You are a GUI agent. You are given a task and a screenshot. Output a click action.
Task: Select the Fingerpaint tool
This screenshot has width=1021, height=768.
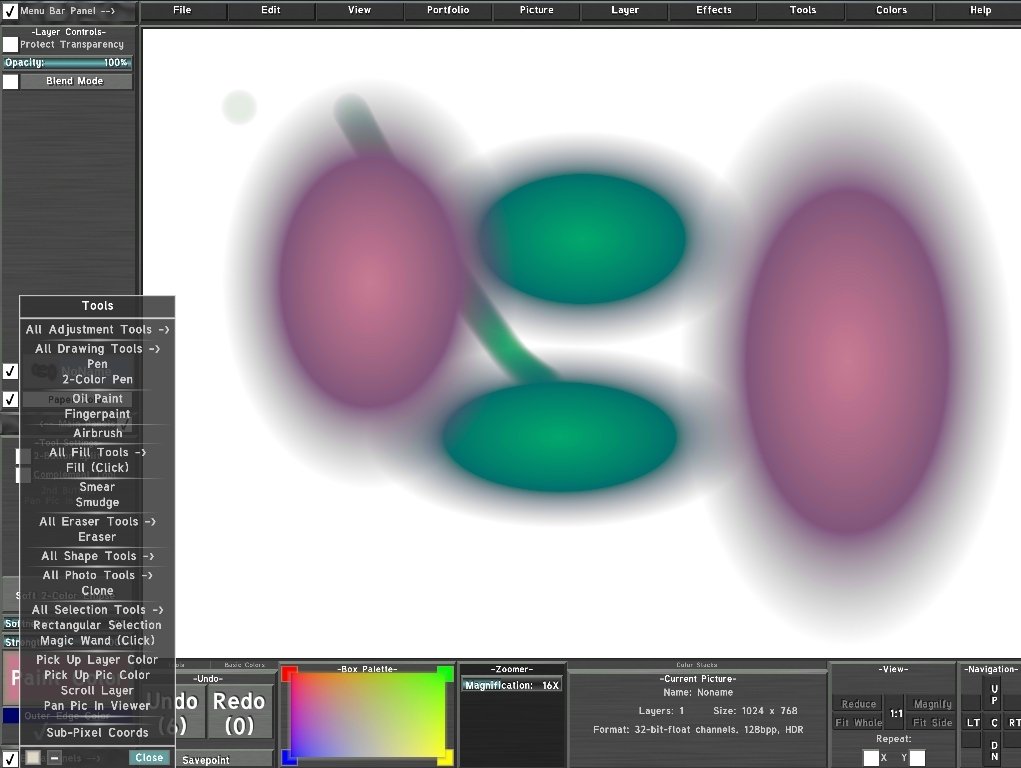[x=97, y=414]
